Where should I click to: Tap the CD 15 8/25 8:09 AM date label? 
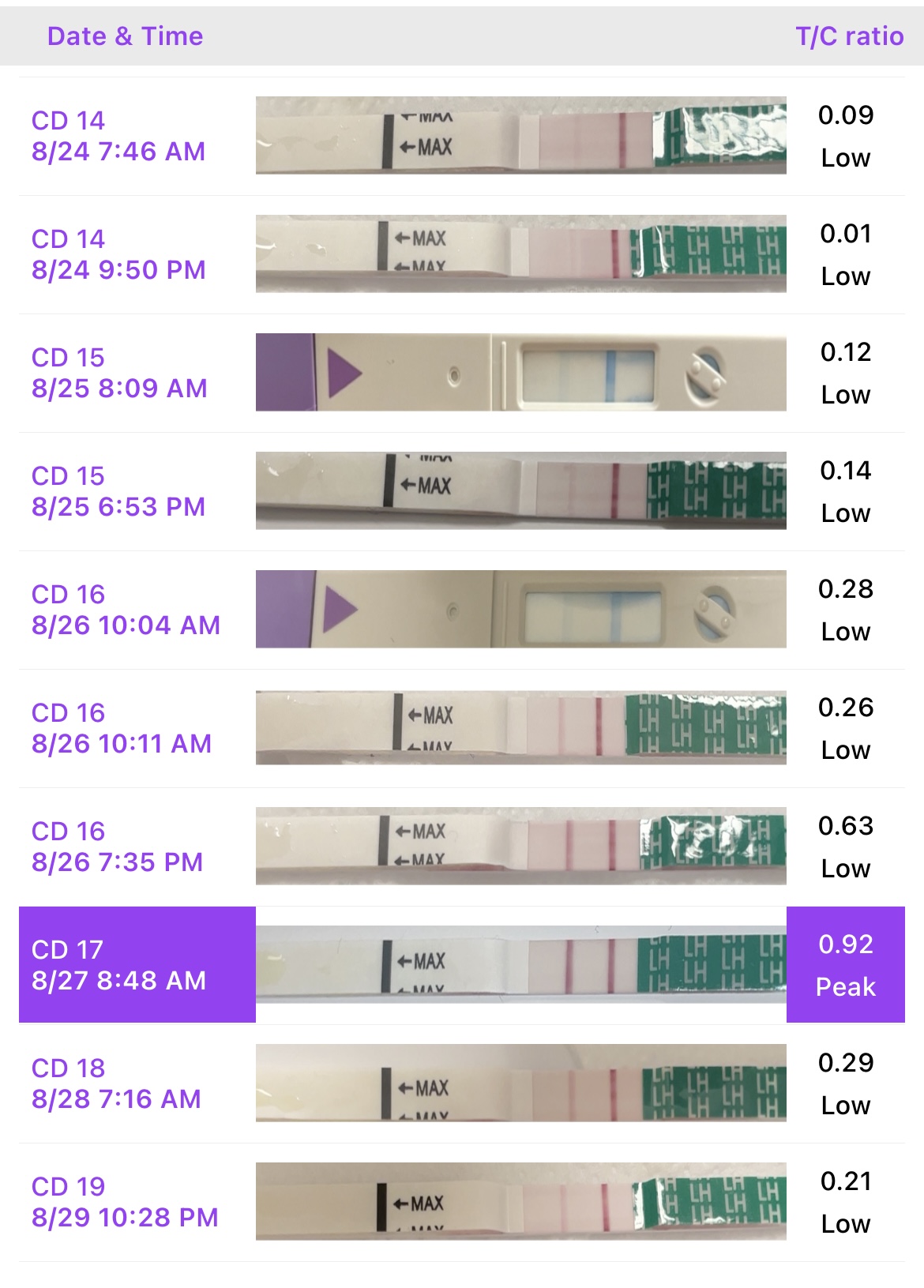tap(119, 373)
